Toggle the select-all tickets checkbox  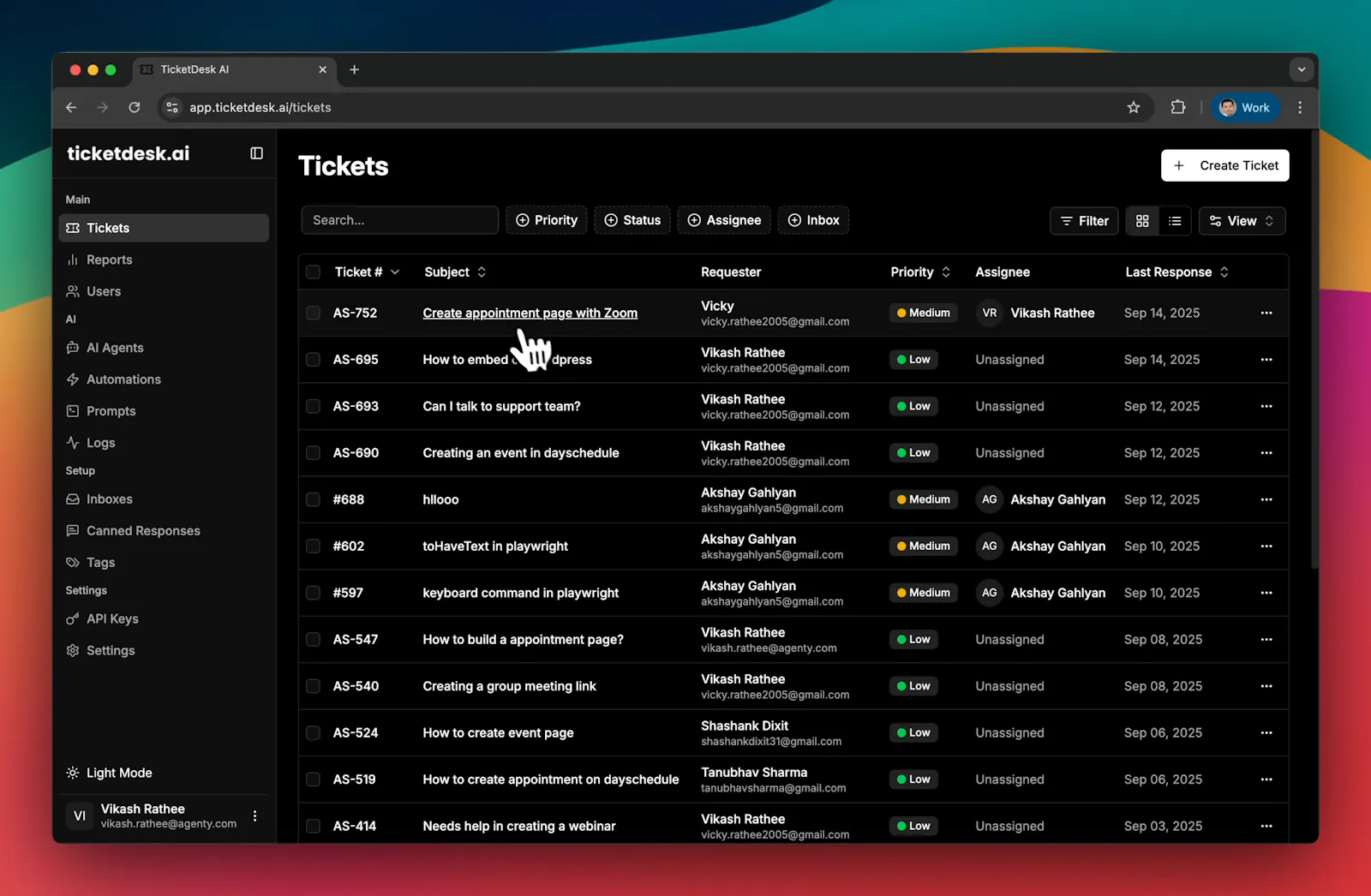[x=314, y=272]
